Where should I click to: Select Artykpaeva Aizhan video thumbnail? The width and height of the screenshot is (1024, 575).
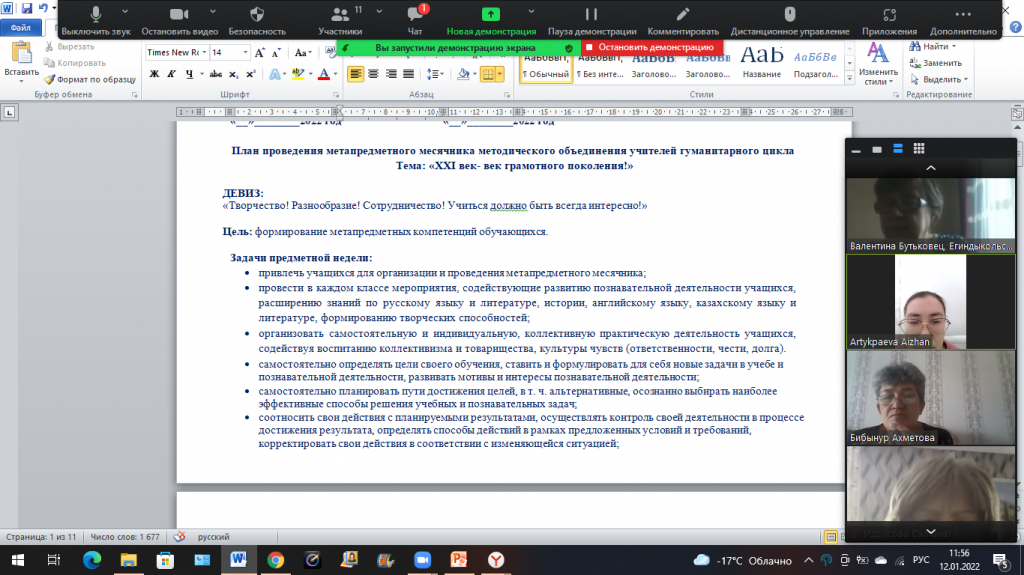931,302
